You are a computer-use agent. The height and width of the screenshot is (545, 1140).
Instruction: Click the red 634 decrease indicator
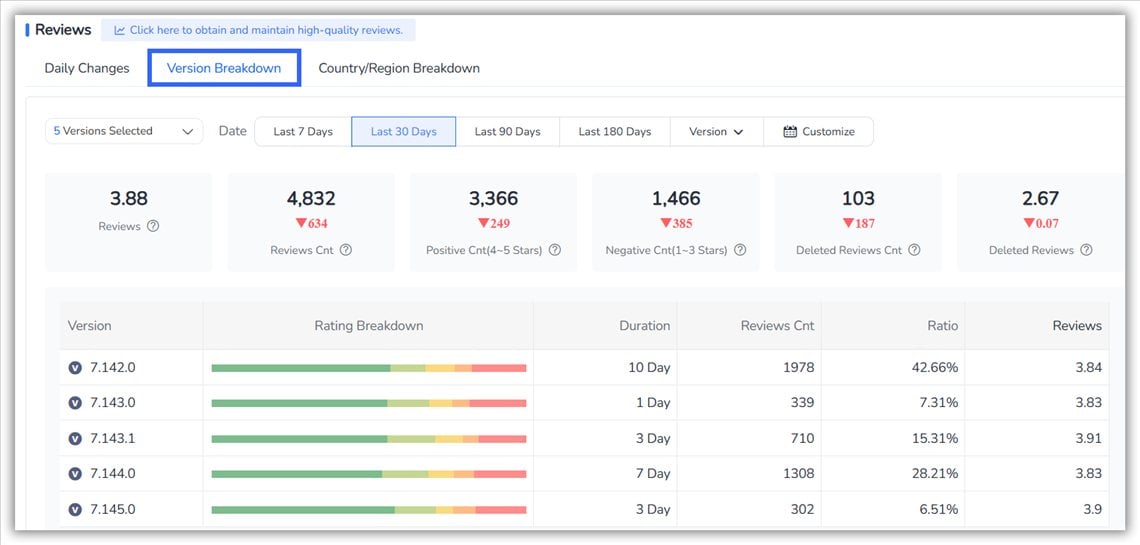click(311, 223)
